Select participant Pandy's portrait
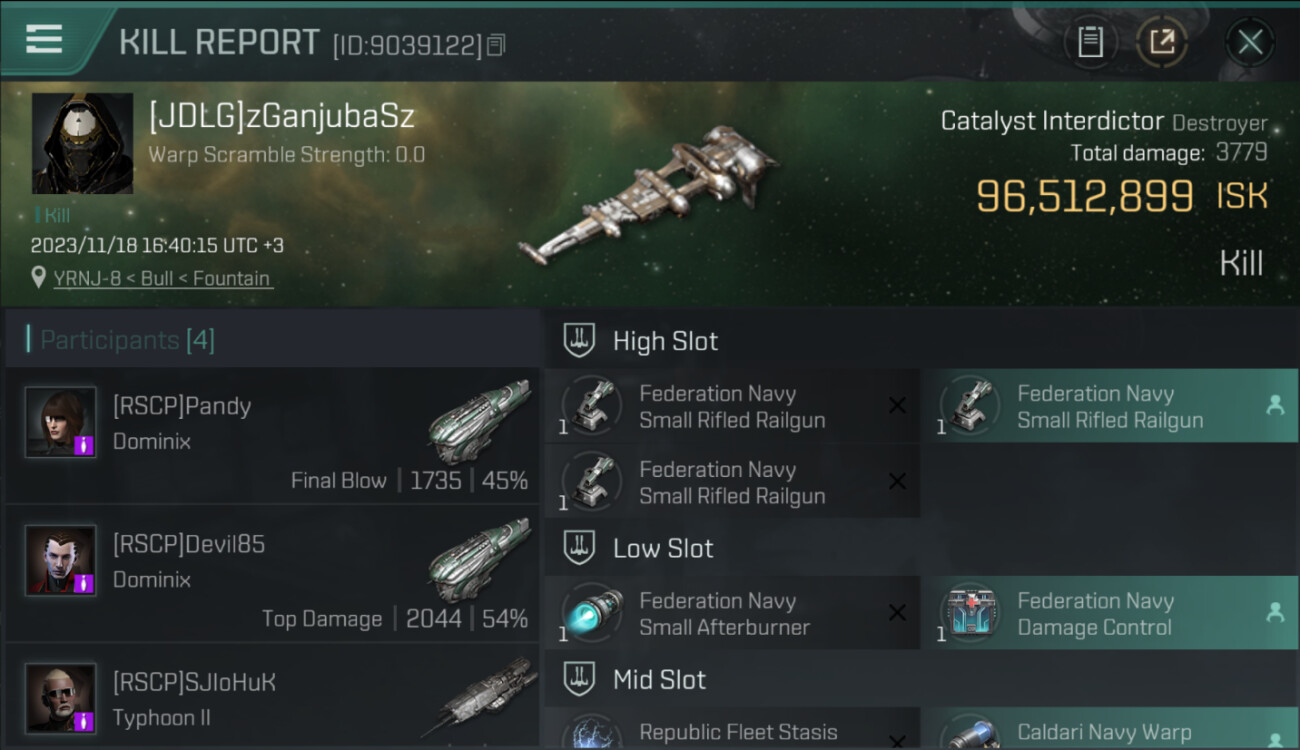Viewport: 1300px width, 750px height. [x=61, y=422]
